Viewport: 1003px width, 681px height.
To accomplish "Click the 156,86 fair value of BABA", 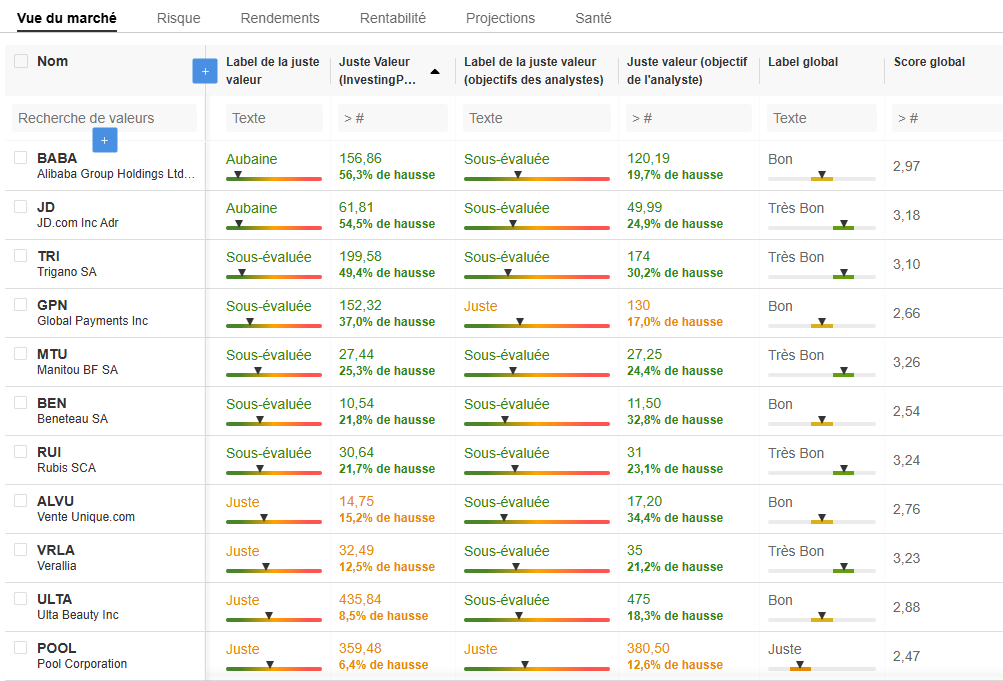I will tap(360, 158).
